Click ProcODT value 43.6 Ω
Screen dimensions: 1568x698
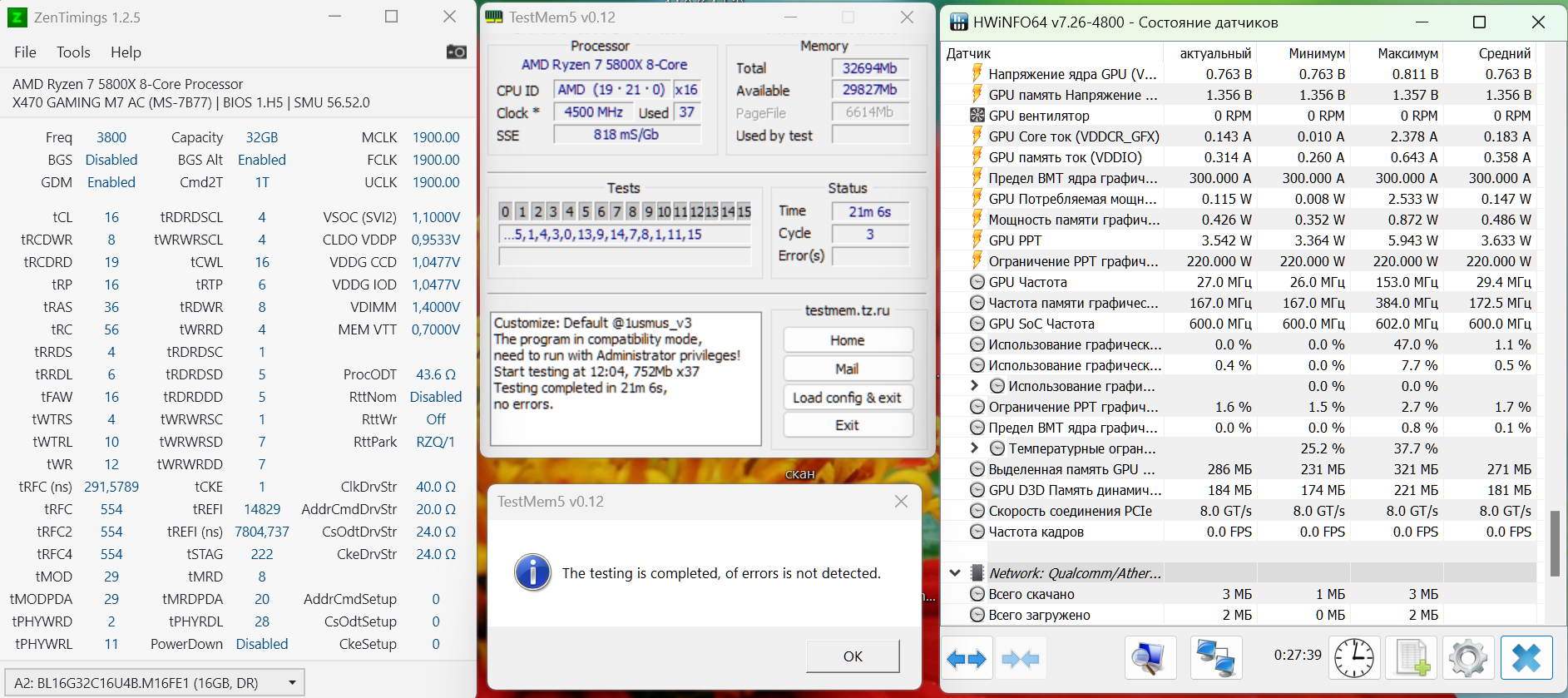coord(436,374)
